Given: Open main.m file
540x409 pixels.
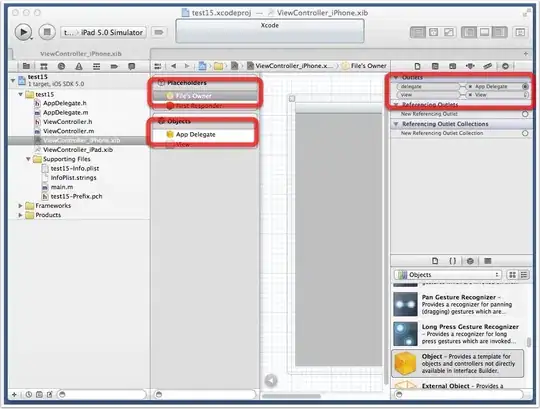Looking at the screenshot, I should coord(62,187).
